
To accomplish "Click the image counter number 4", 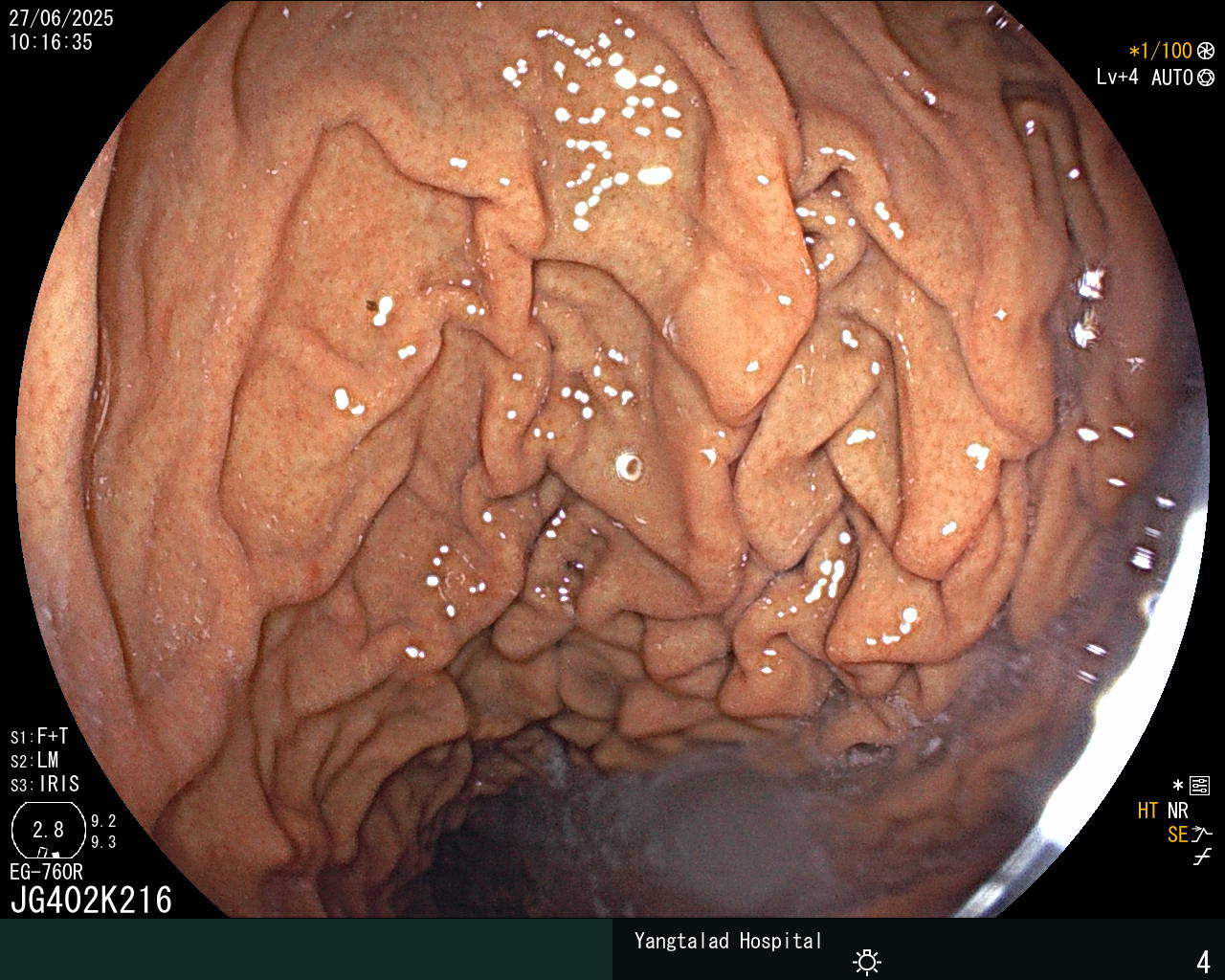I will (x=1203, y=962).
